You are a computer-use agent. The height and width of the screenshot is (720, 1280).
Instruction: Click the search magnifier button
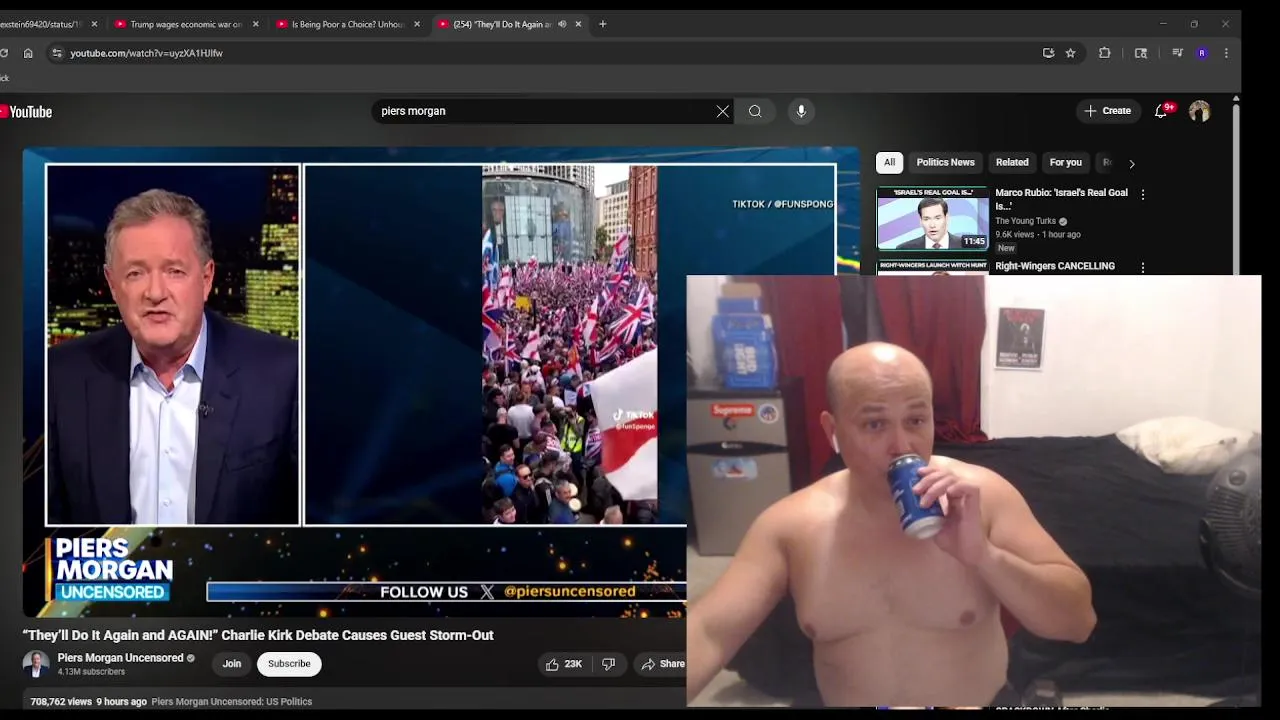(755, 111)
